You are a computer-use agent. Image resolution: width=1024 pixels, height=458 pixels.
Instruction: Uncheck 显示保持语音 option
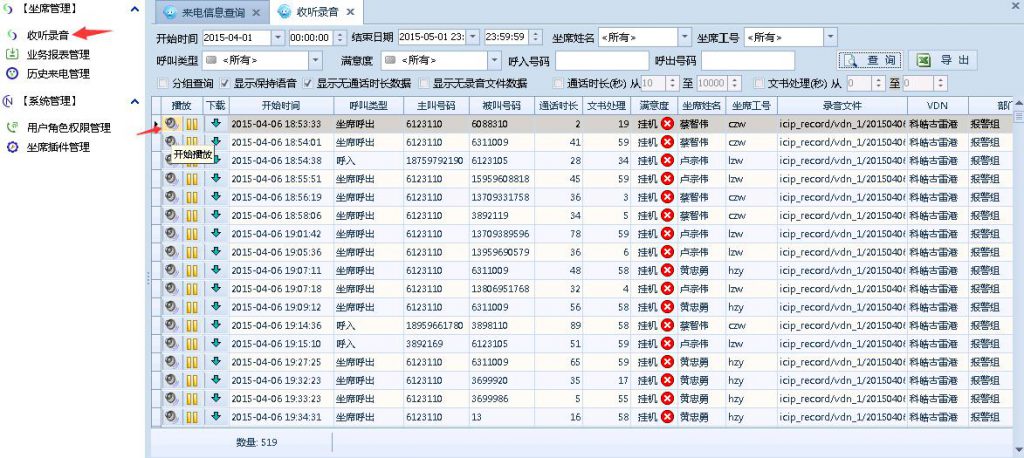[x=225, y=83]
